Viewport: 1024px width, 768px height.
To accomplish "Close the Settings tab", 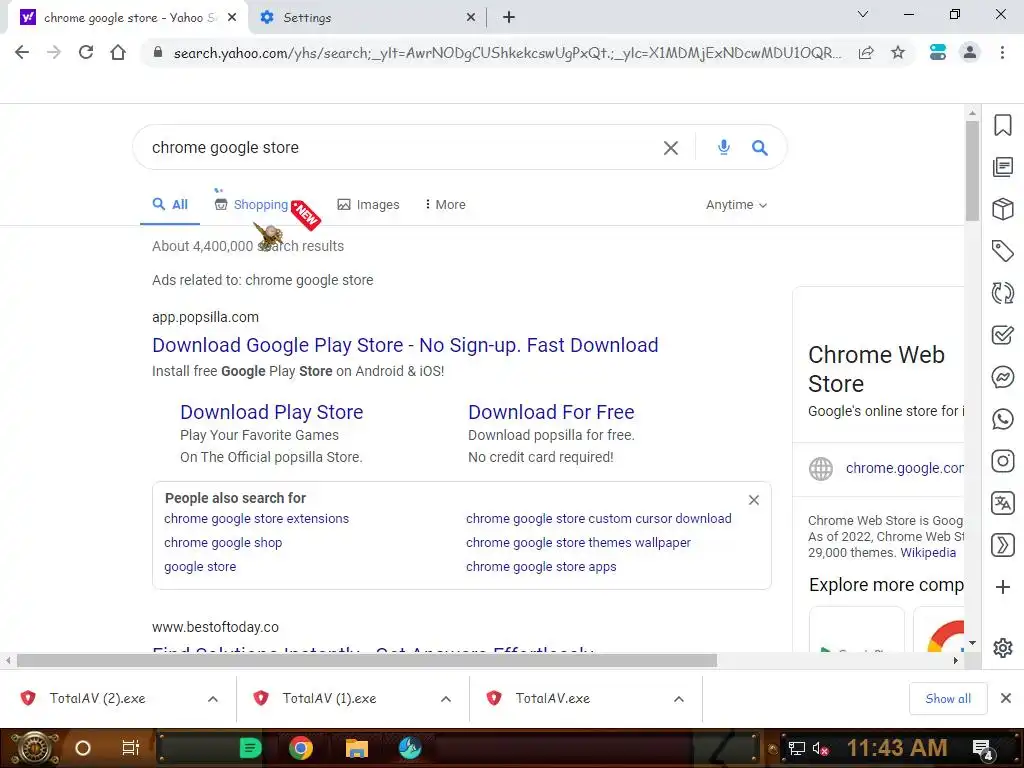I will 471,18.
